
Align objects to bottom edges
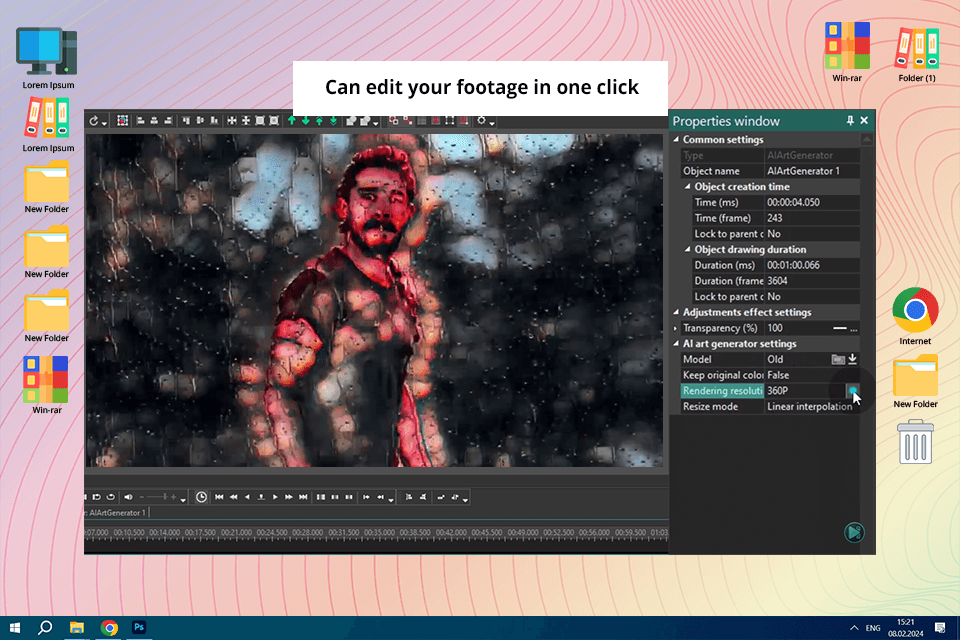214,121
